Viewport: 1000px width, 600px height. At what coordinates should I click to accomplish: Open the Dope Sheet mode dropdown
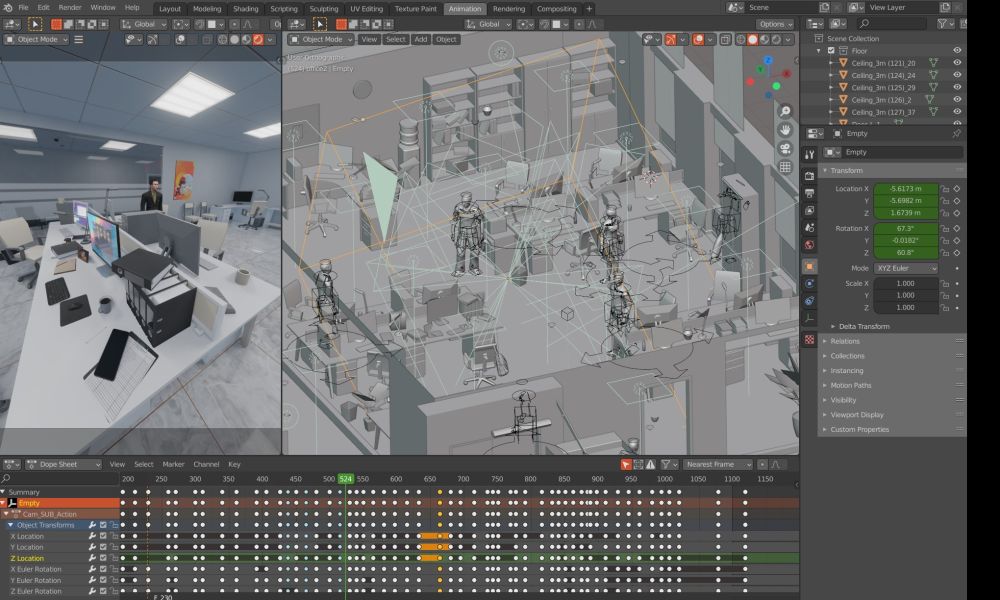click(x=63, y=464)
